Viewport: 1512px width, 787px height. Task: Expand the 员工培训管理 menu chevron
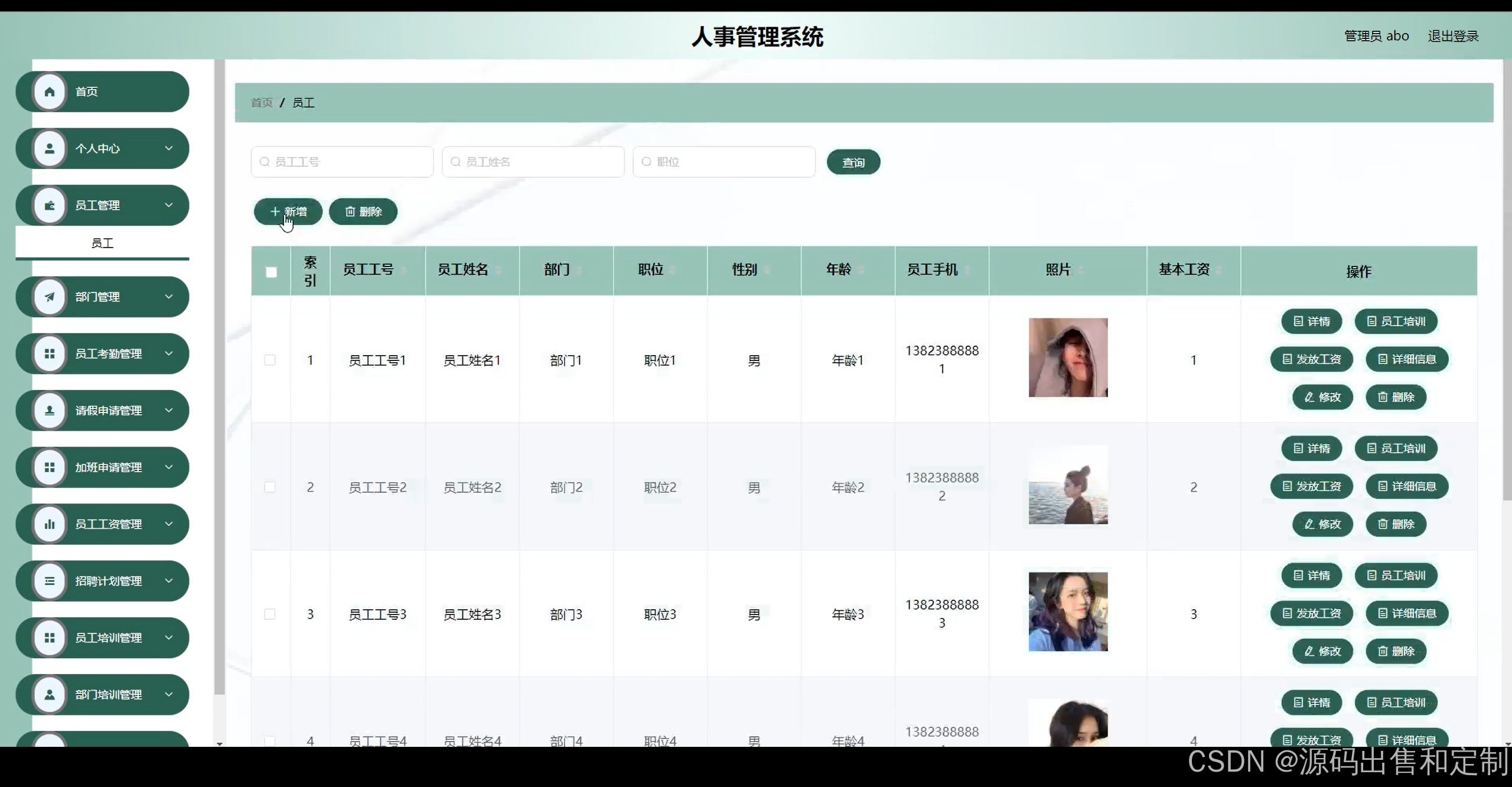[169, 638]
